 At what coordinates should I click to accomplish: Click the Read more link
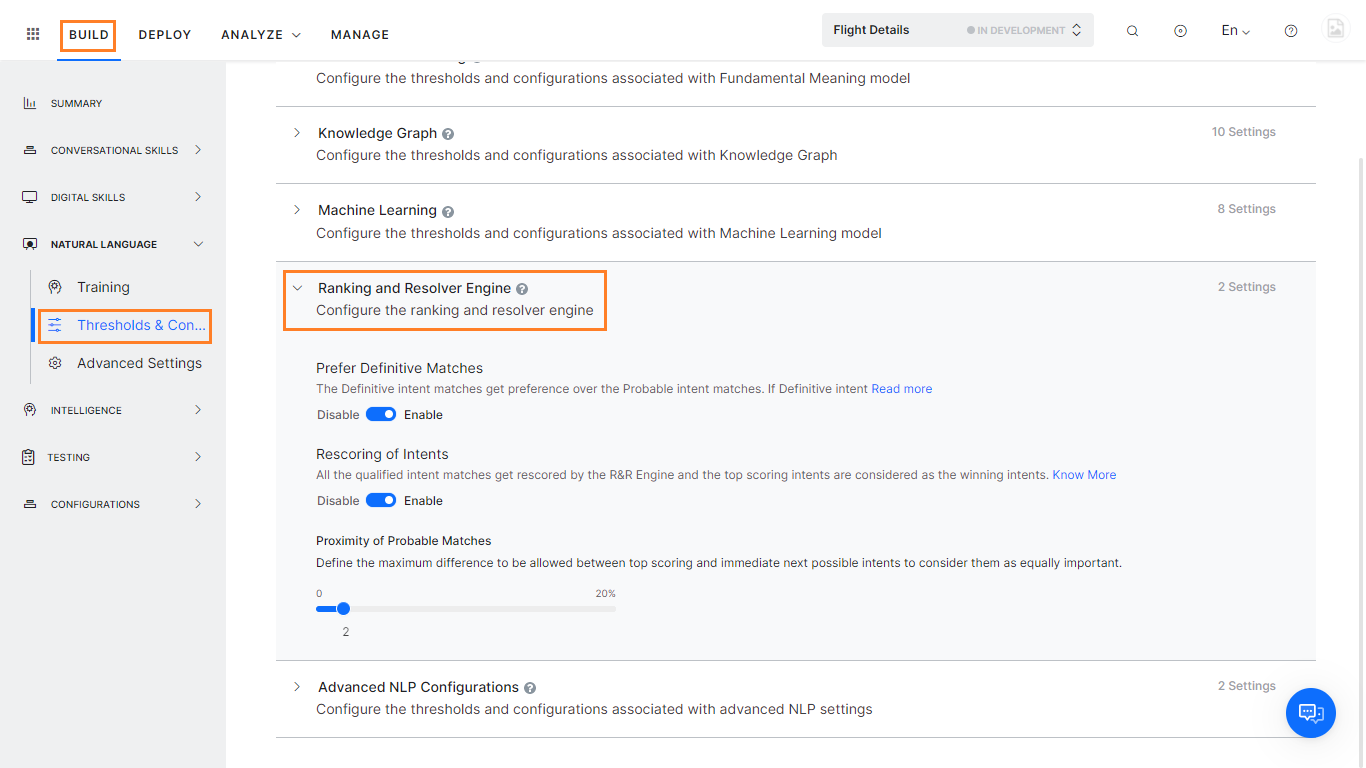(x=901, y=388)
